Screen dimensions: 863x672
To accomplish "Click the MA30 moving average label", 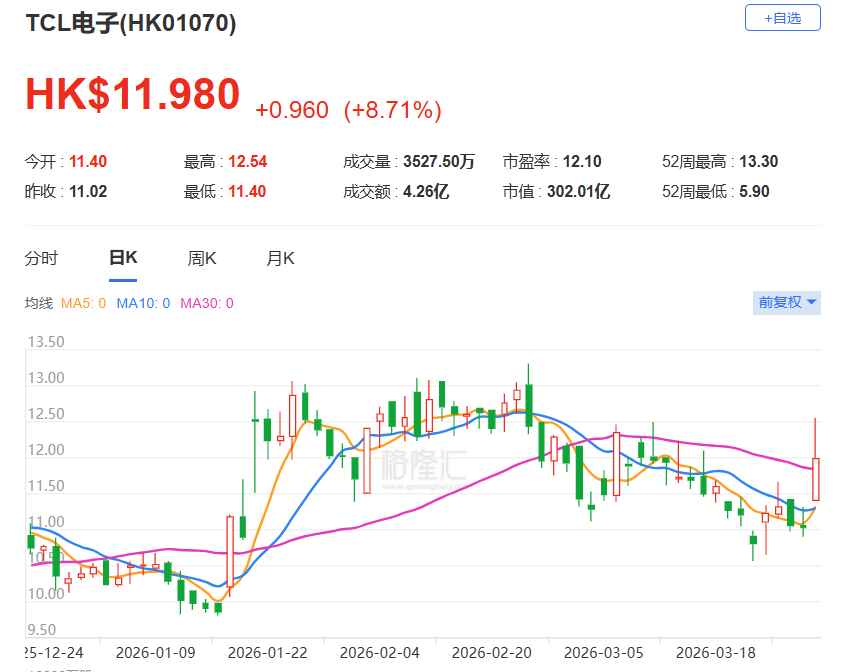I will click(206, 303).
